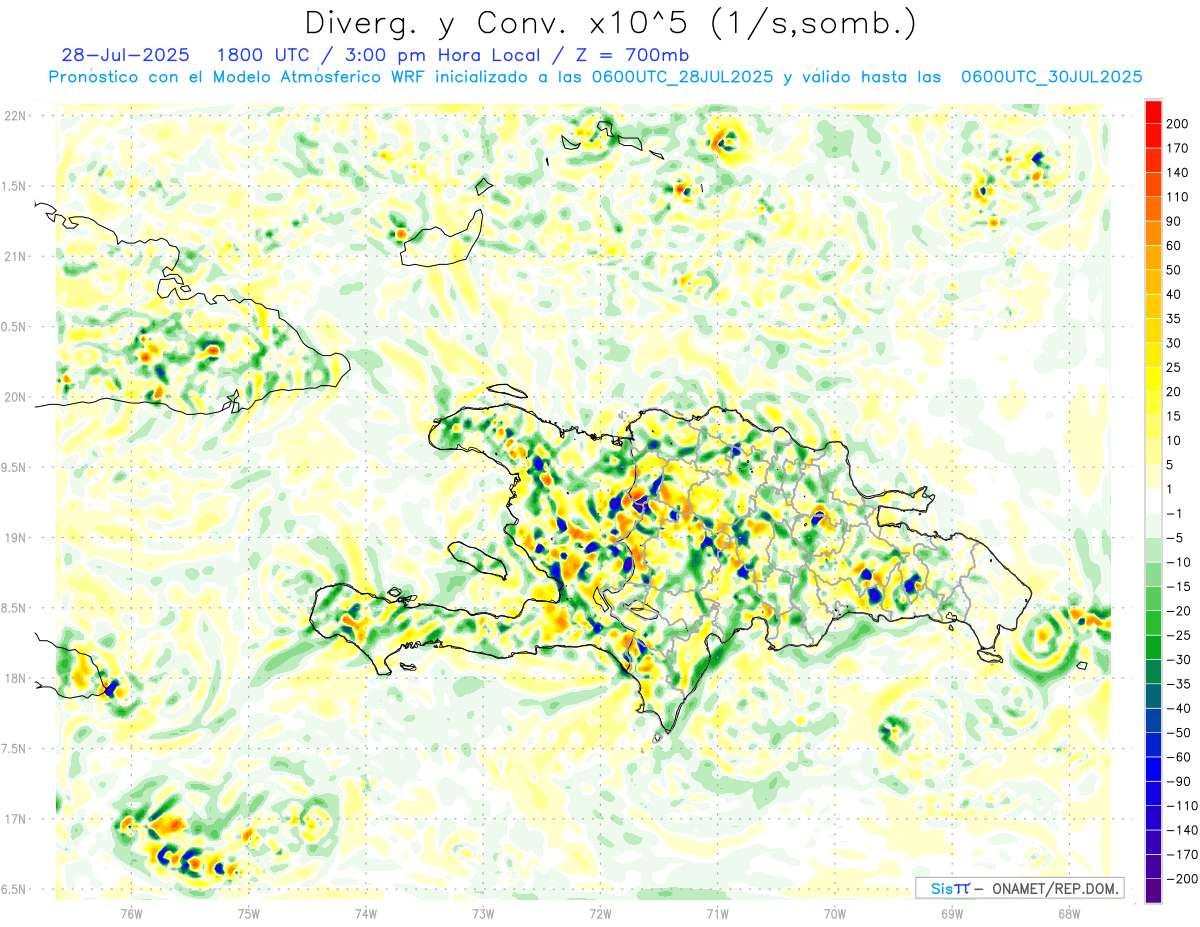Click the colorbar value '-50' in the blue range
The image size is (1200, 927).
pos(1180,733)
